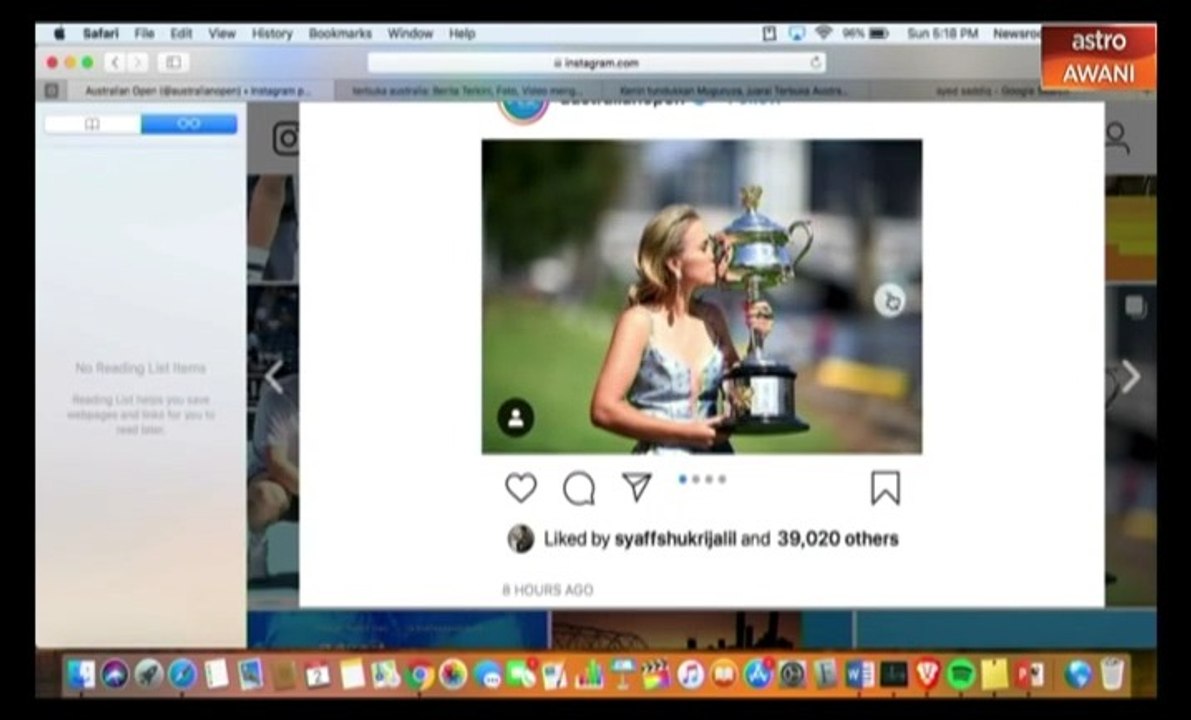Click the Wi-Fi status icon
1191x720 pixels.
(x=823, y=33)
